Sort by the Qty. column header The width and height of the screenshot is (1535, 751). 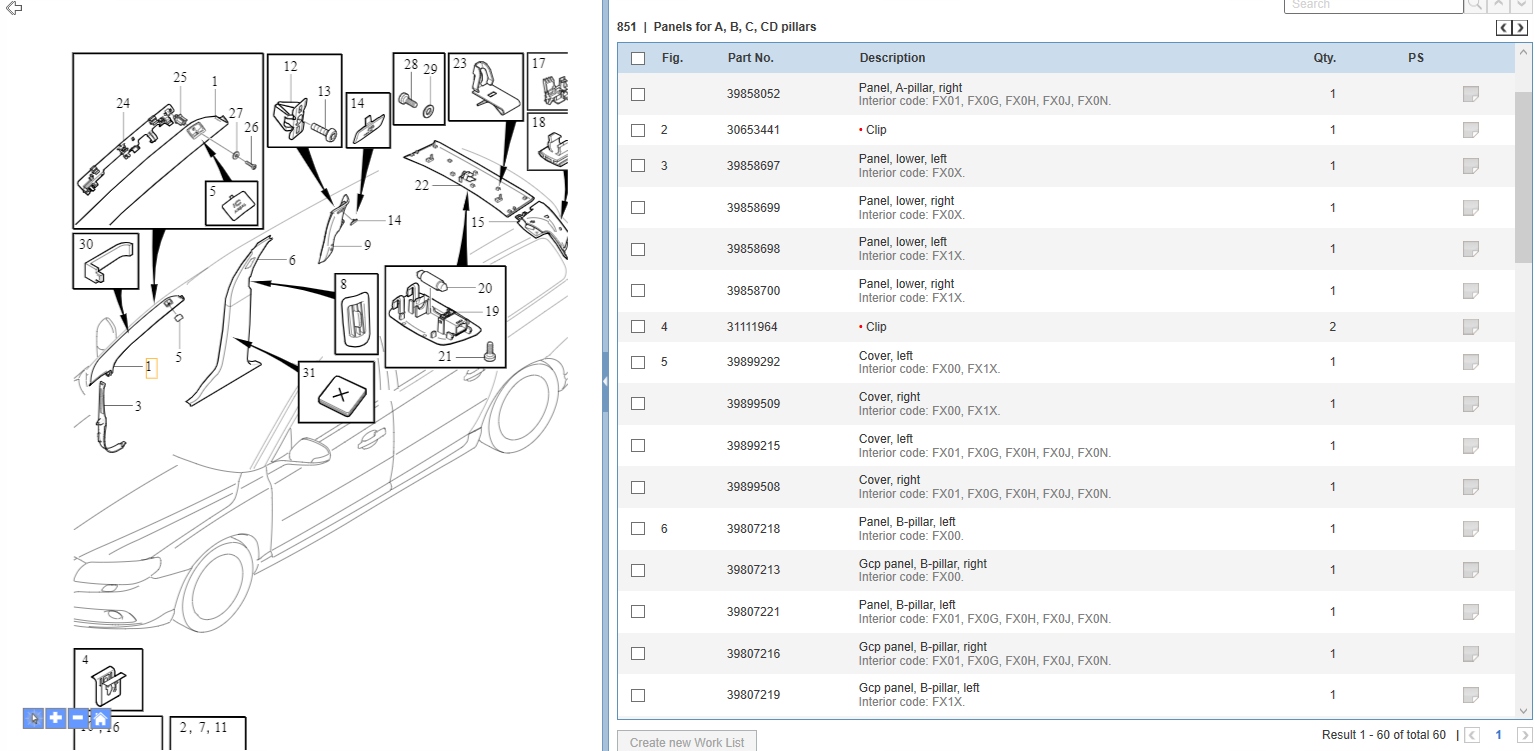point(1325,58)
